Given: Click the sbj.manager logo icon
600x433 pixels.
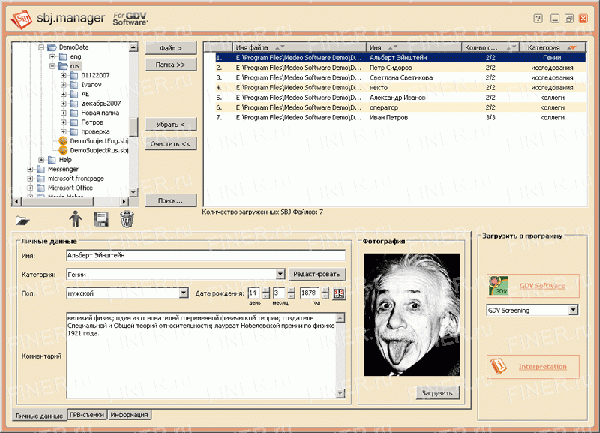Looking at the screenshot, I should tap(21, 19).
